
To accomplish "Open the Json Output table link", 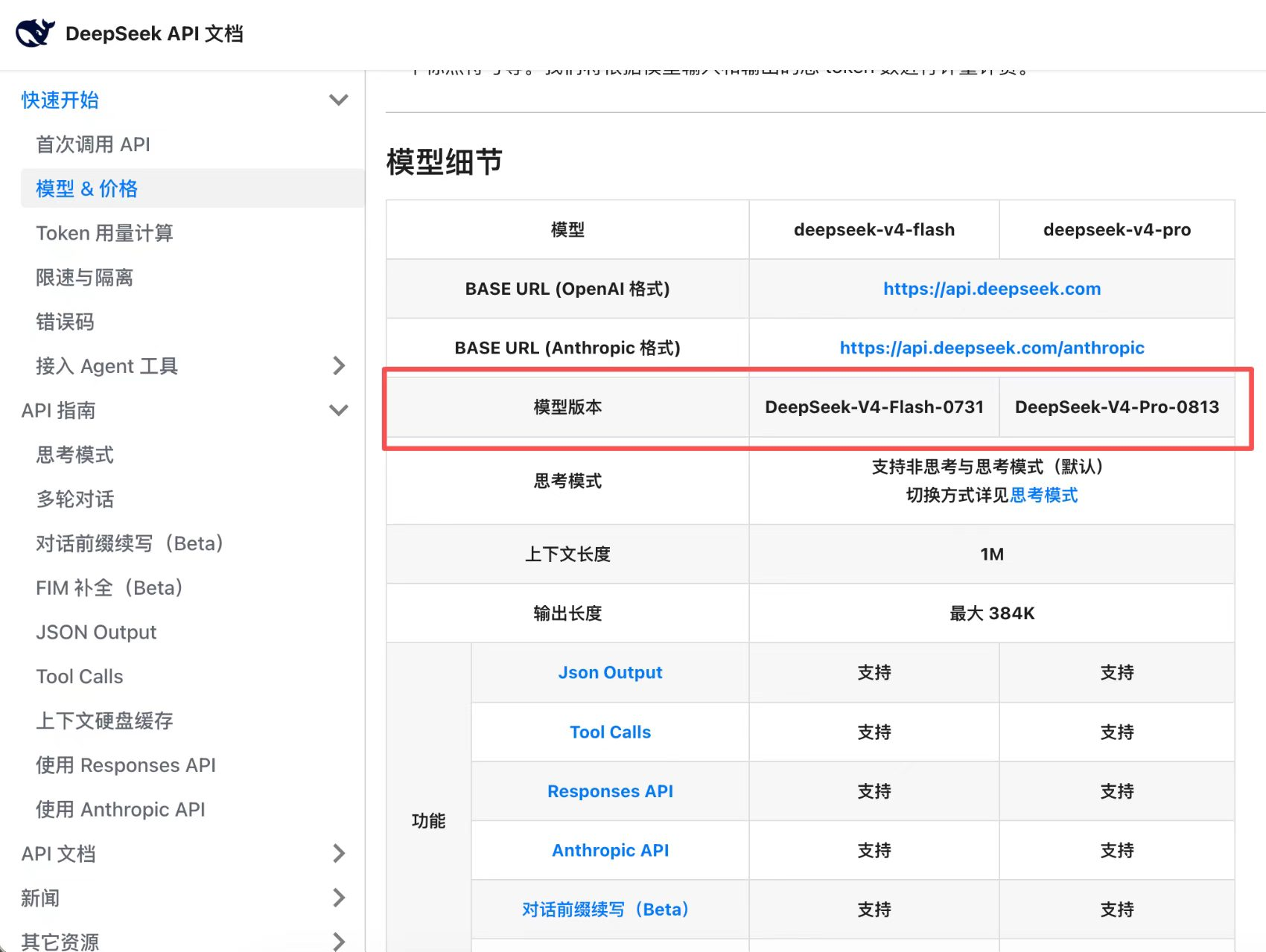I will pyautogui.click(x=610, y=672).
